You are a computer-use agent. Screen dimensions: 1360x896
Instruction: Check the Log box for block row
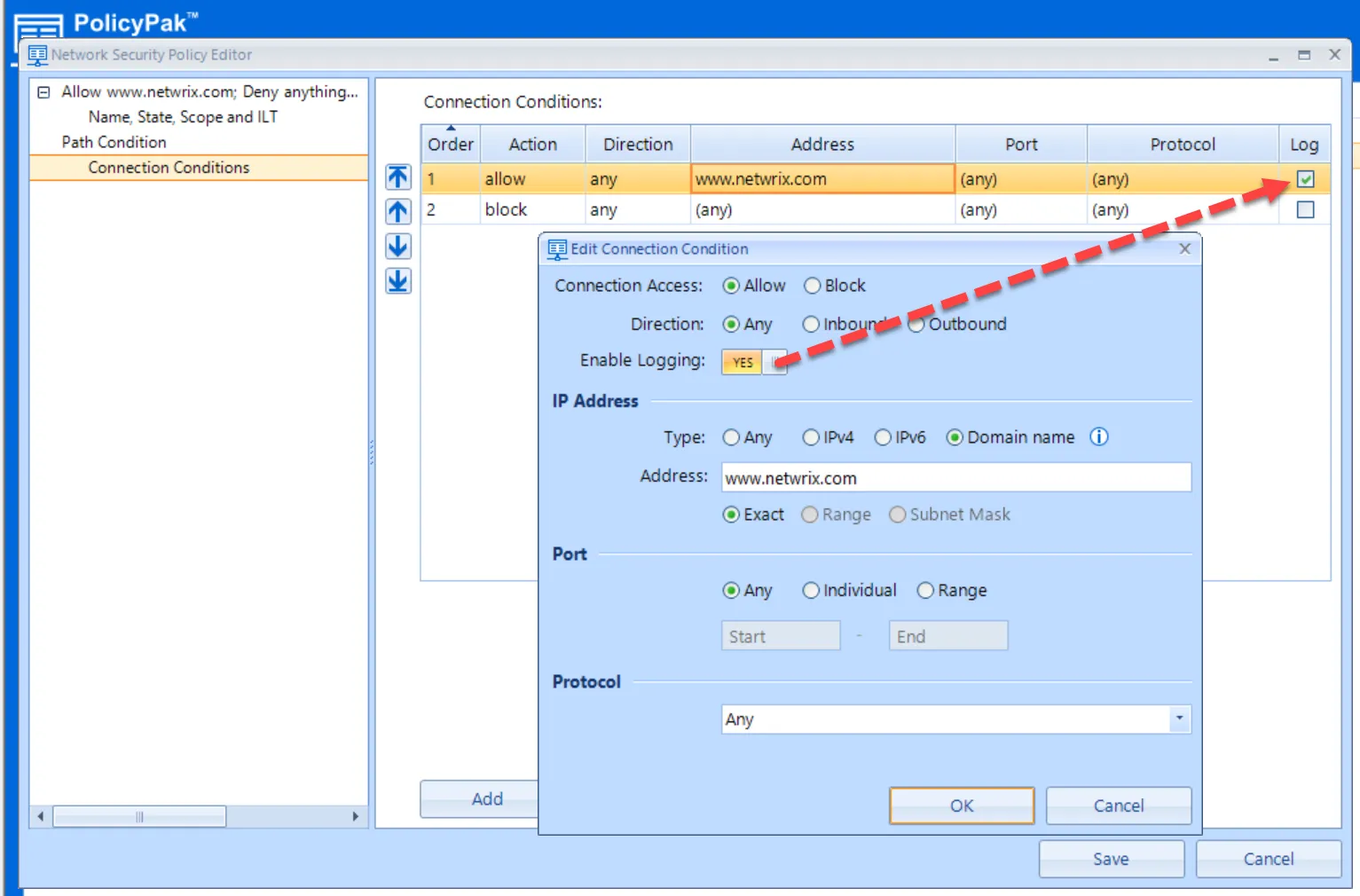tap(1305, 210)
